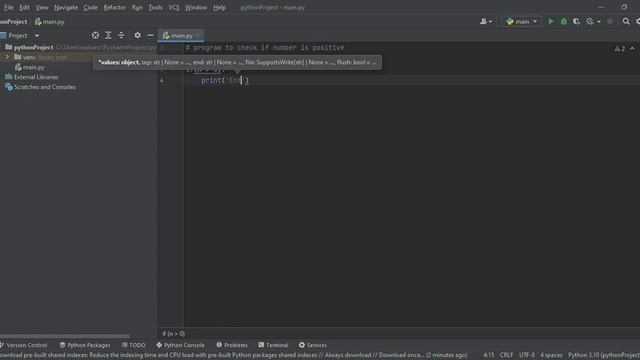
Task: Open the Navigate menu
Action: 66,7
